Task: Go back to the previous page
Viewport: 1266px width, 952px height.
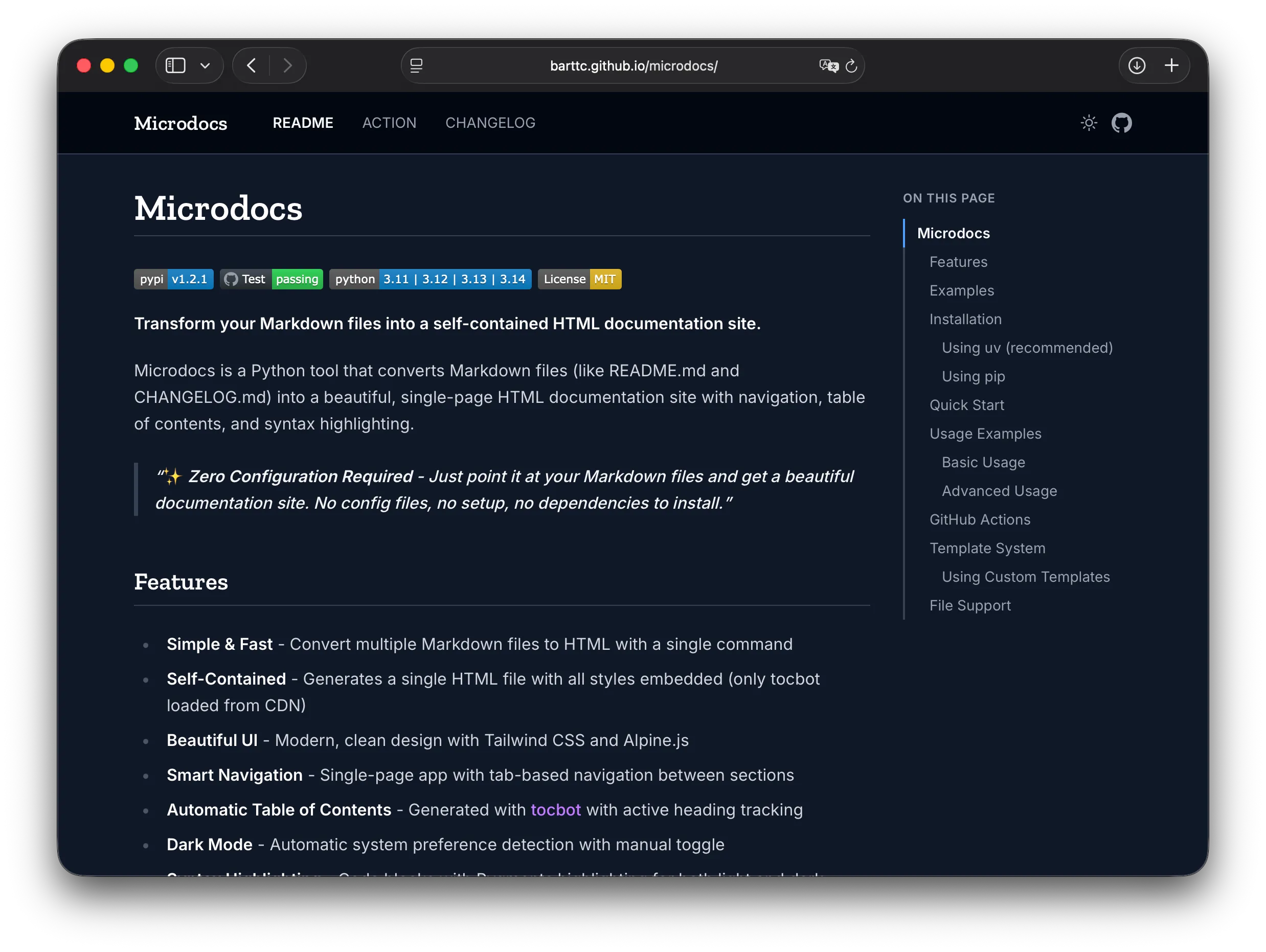Action: (251, 65)
